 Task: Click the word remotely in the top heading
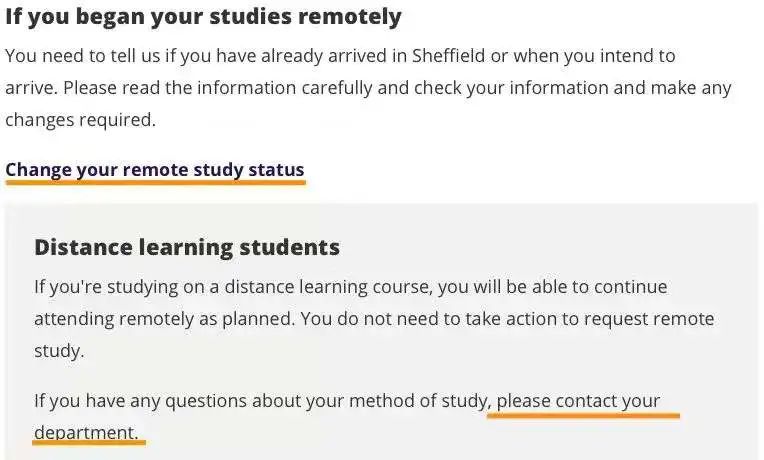tap(350, 16)
